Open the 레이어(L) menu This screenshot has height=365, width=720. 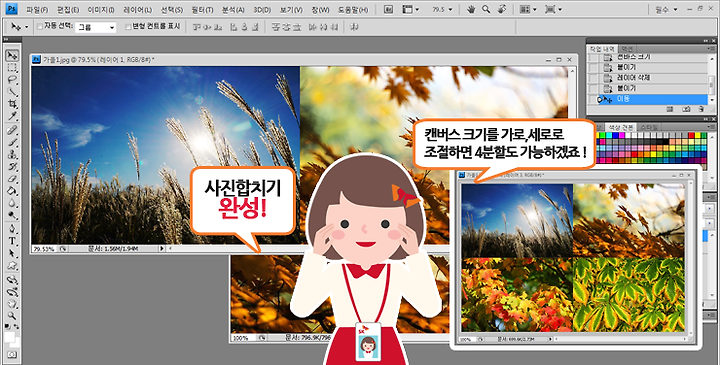137,10
